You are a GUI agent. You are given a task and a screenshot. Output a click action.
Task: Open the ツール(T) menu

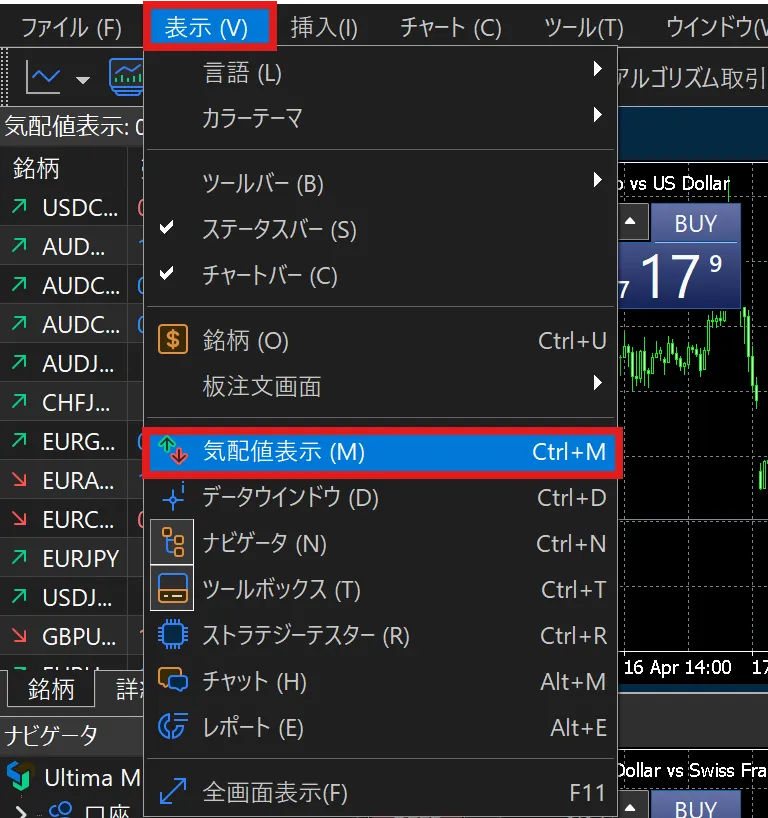(583, 28)
